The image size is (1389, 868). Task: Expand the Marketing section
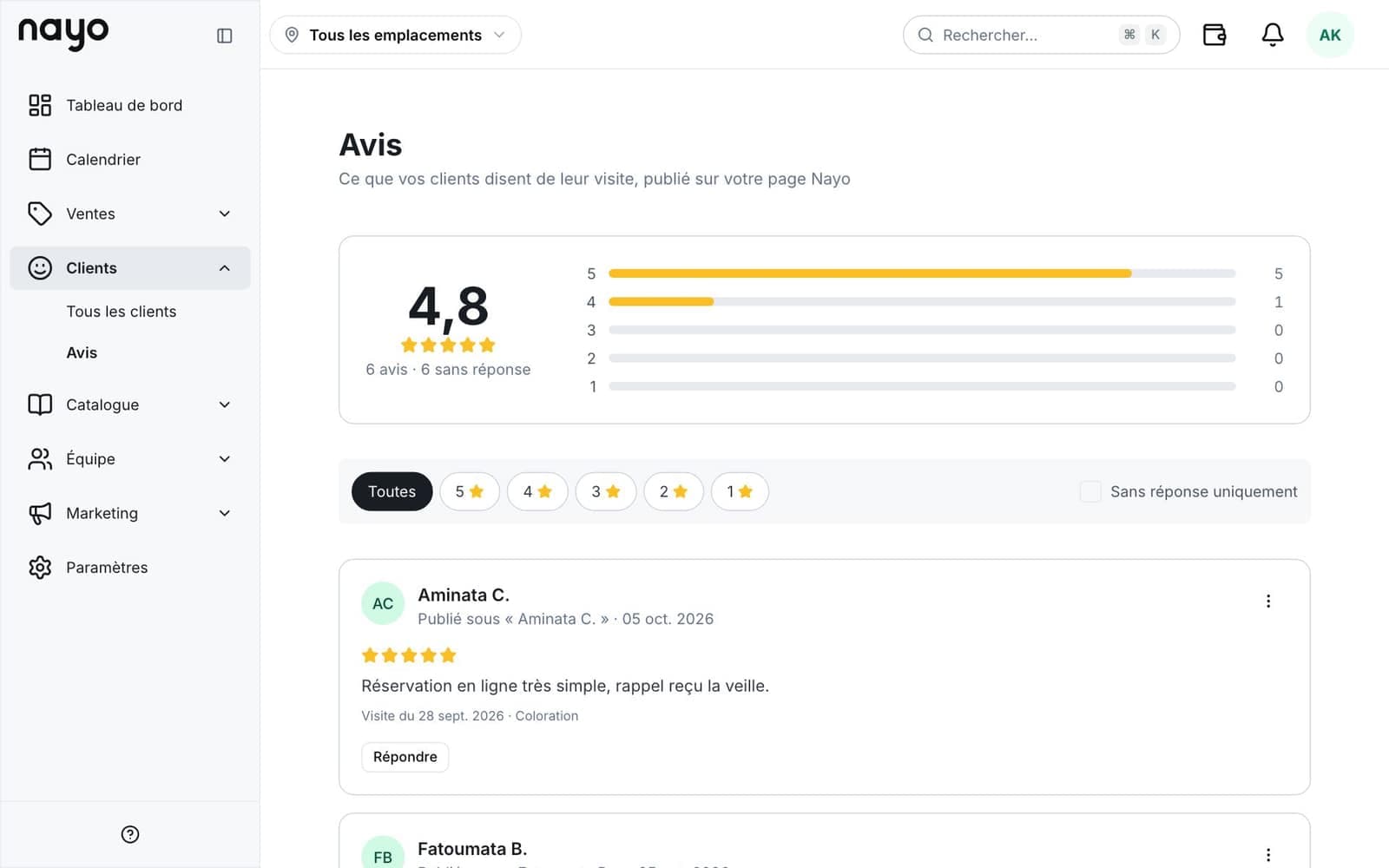[130, 513]
